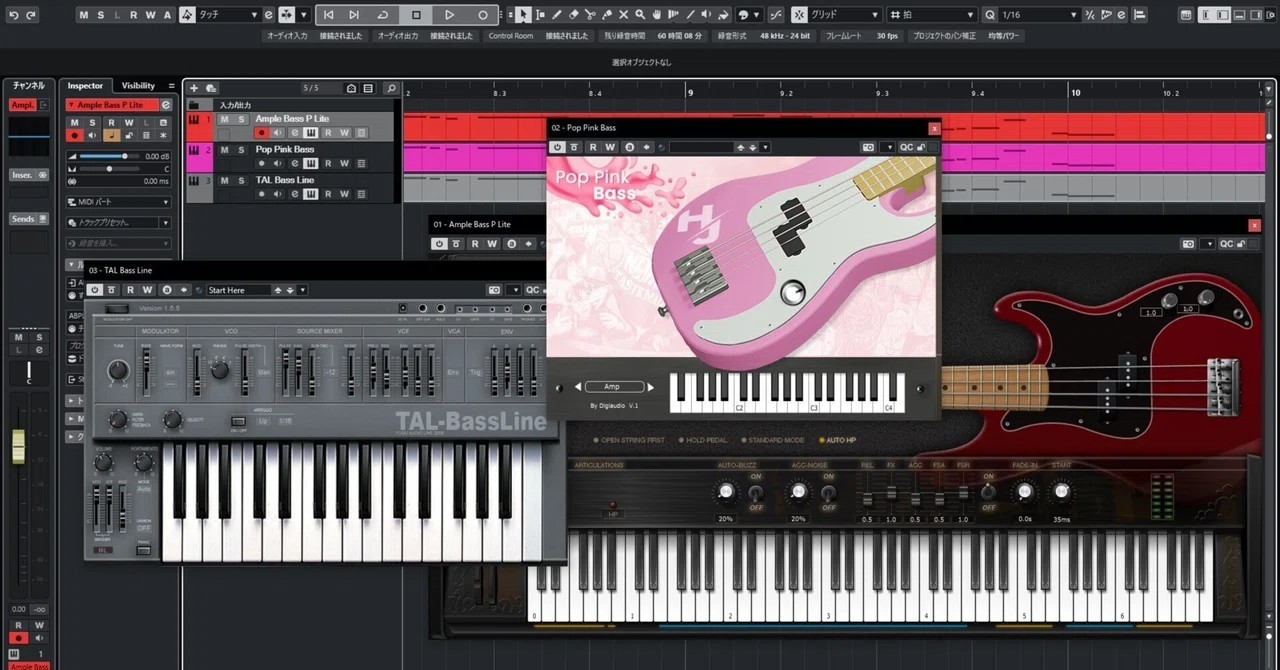Open the grid type 拍 dropdown
The width and height of the screenshot is (1280, 670).
pos(931,15)
